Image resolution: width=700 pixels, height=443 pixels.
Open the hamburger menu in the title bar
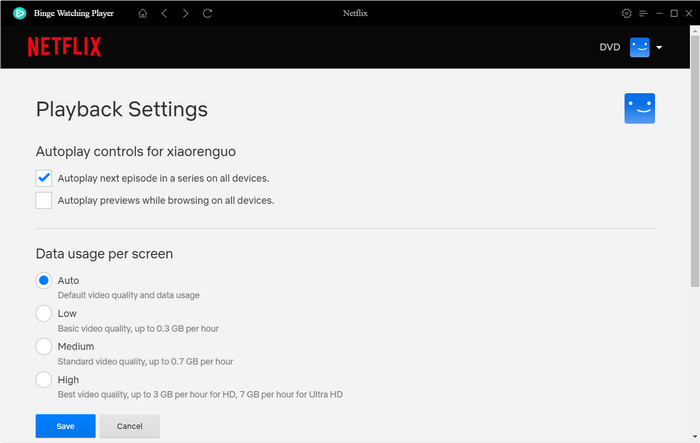pyautogui.click(x=643, y=13)
